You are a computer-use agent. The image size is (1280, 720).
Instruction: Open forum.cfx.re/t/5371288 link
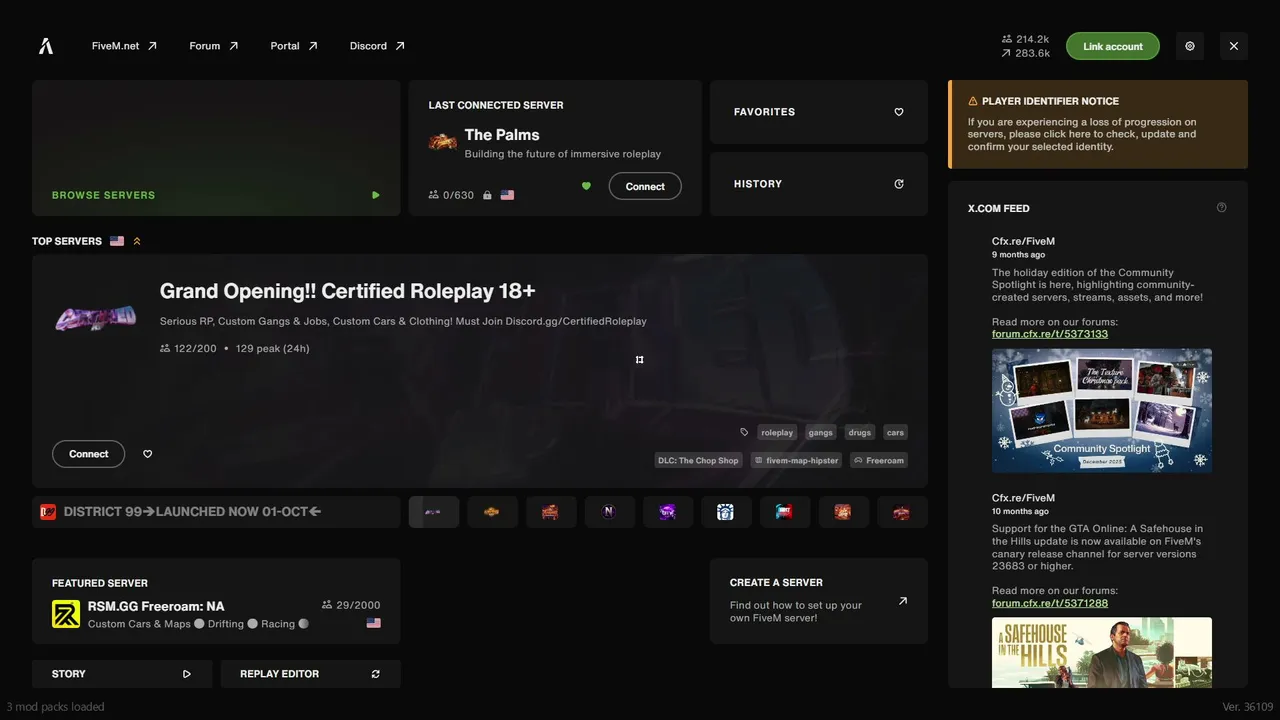pos(1050,603)
